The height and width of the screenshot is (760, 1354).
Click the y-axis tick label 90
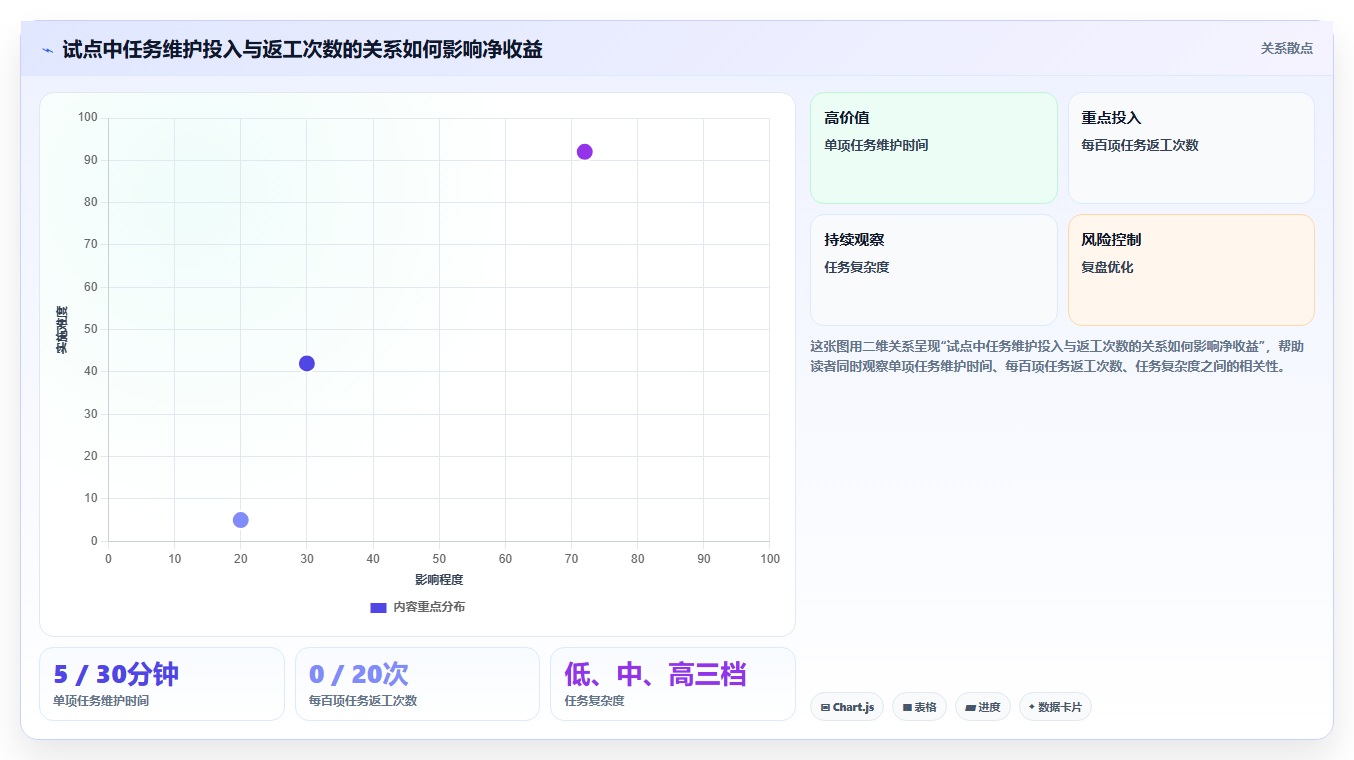coord(90,160)
